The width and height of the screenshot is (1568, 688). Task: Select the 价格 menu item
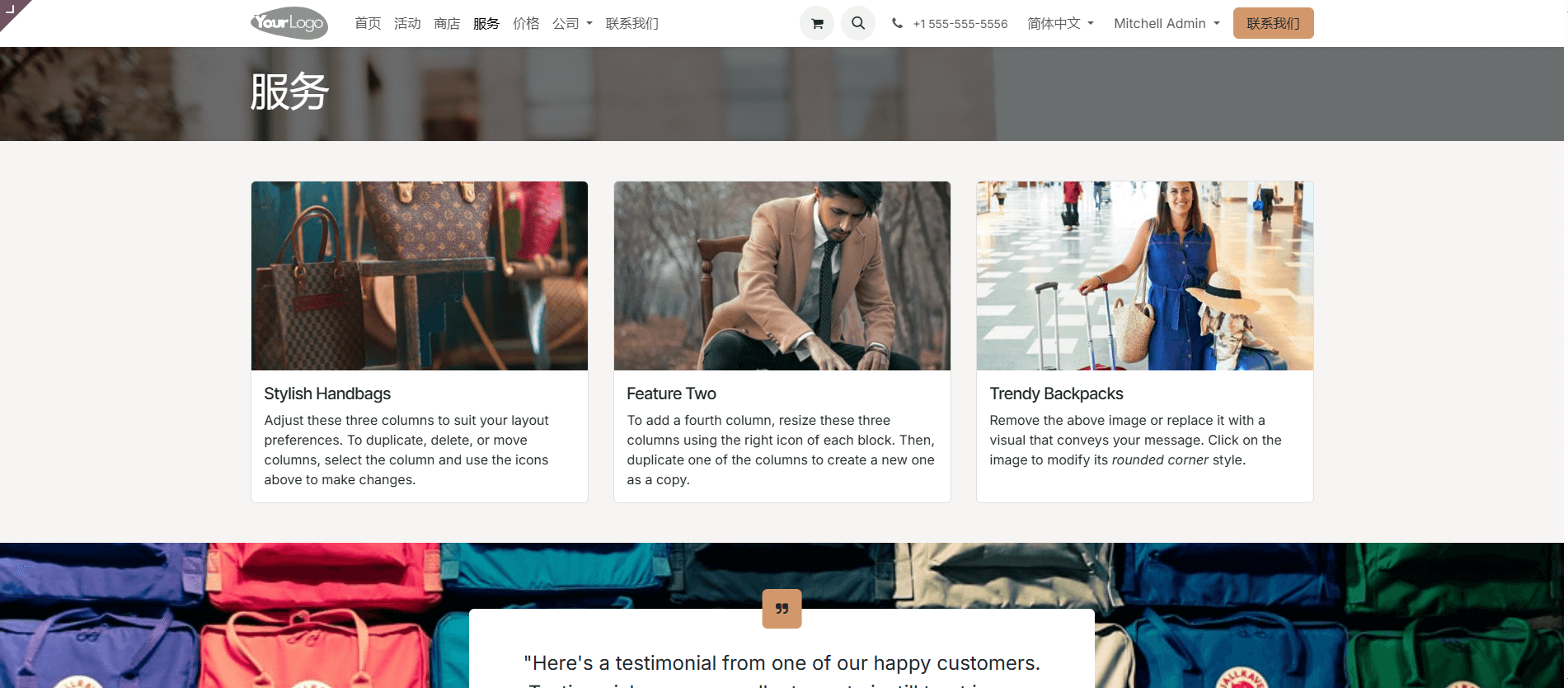tap(526, 23)
